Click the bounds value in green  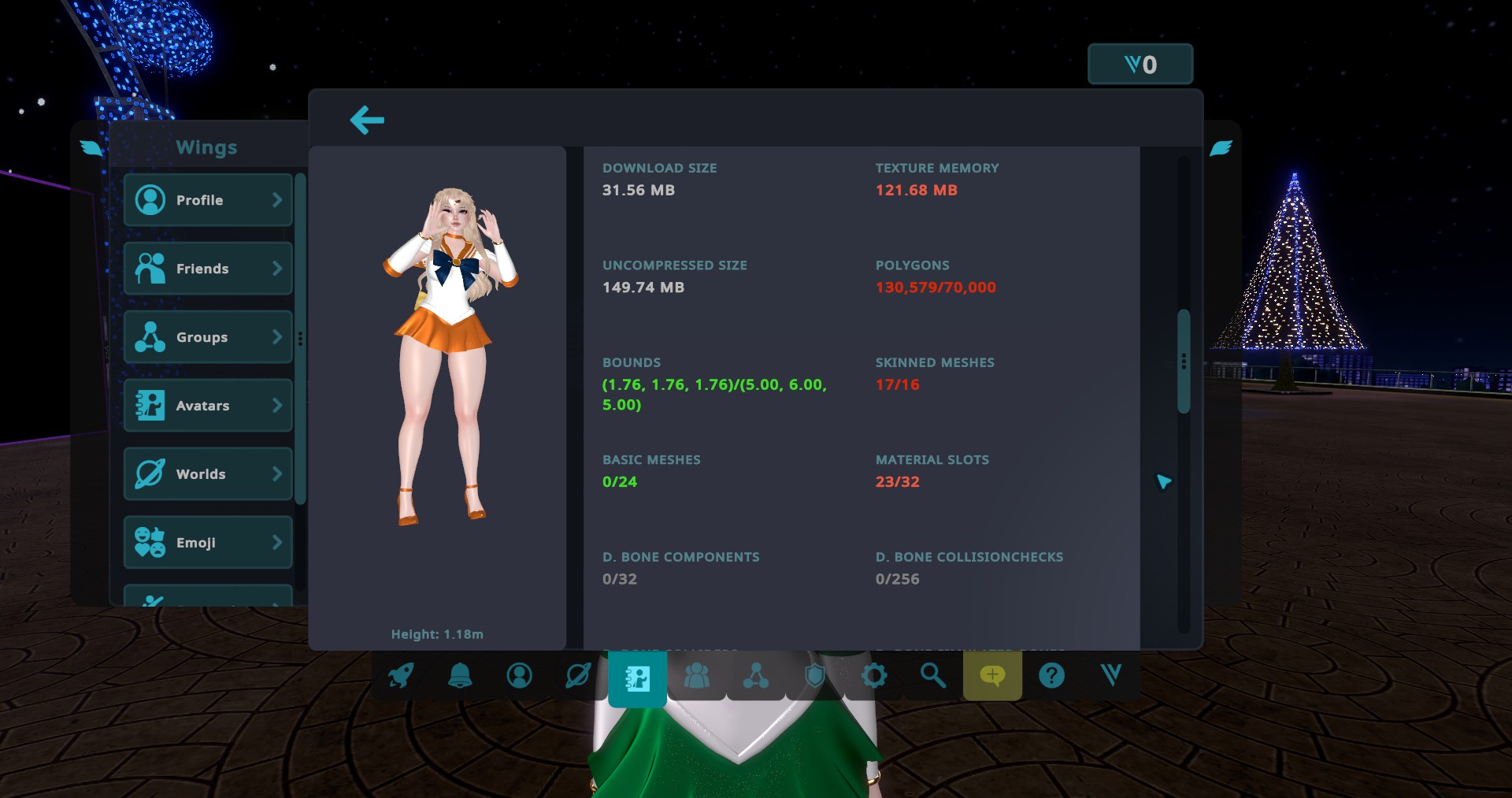coord(714,395)
